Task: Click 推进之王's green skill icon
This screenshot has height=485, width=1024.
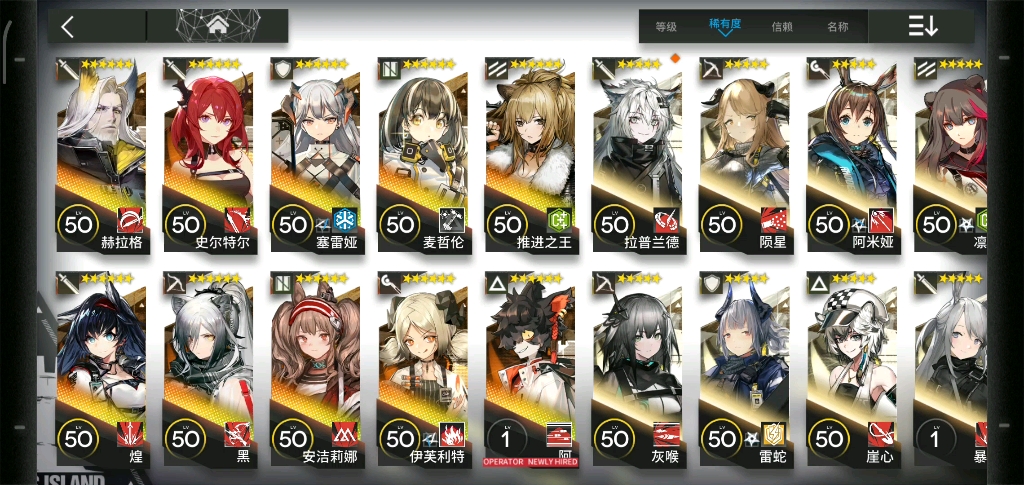Action: click(x=558, y=220)
